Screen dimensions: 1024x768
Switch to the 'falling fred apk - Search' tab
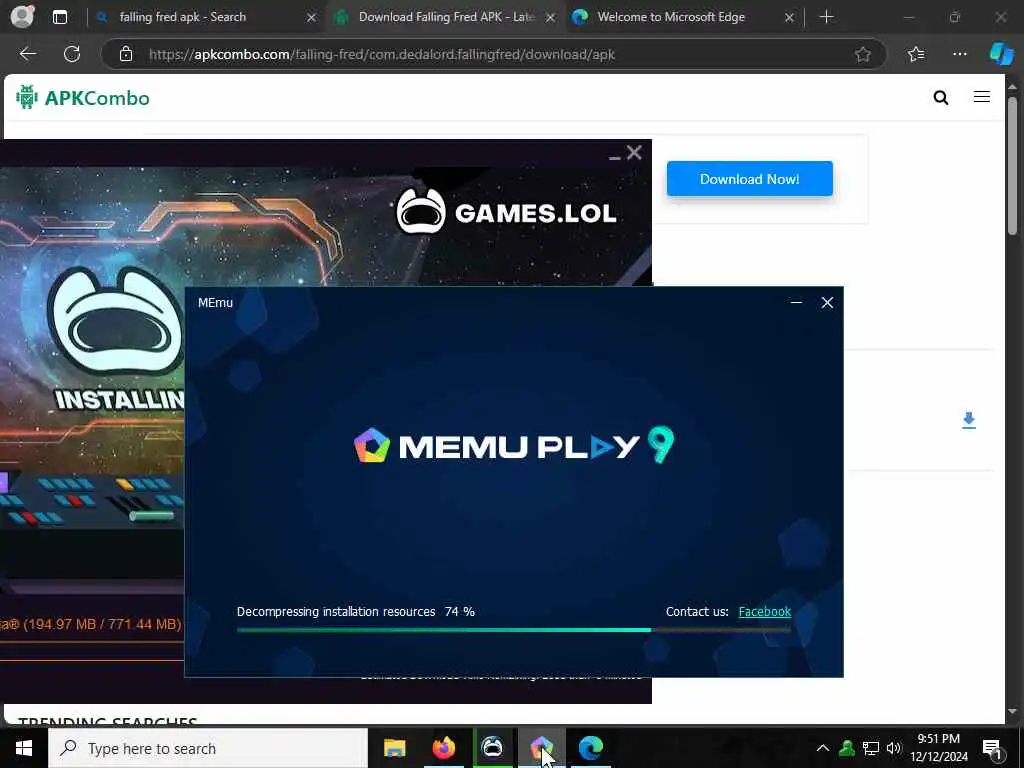click(183, 17)
